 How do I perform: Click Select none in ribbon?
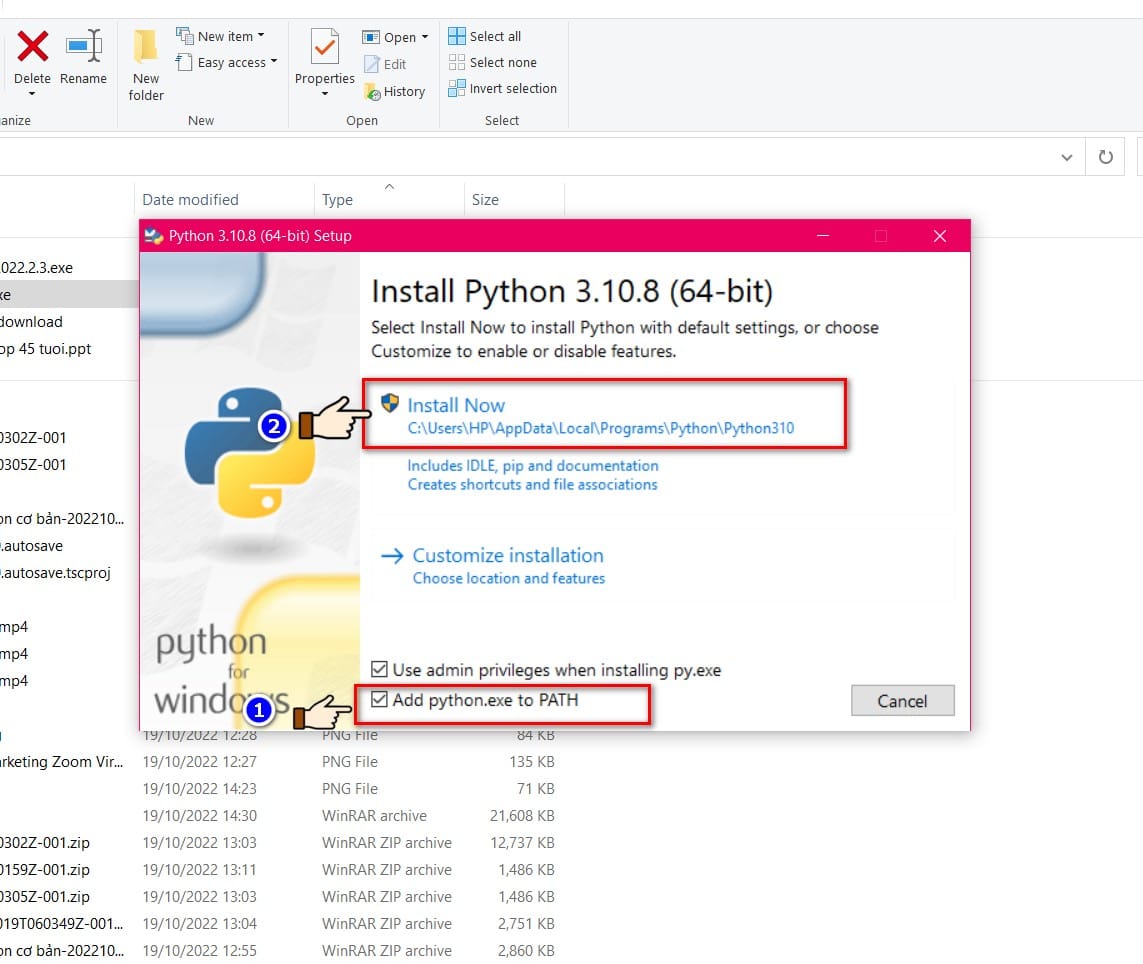[x=493, y=62]
